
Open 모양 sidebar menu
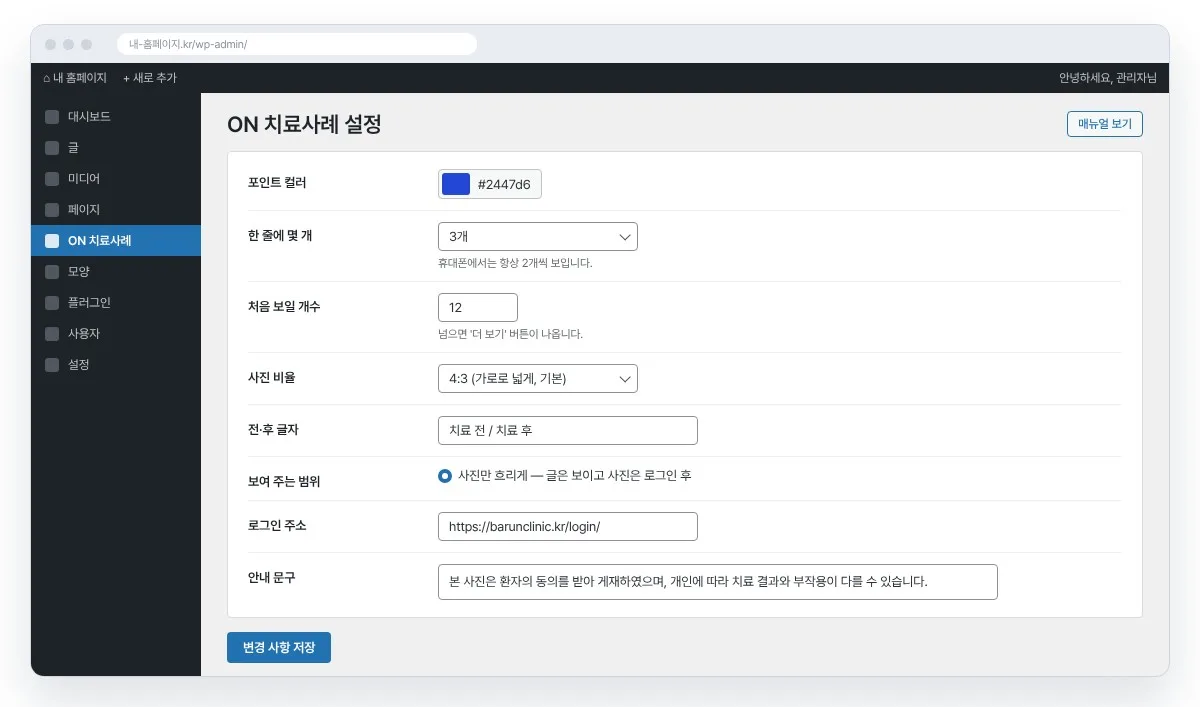[116, 272]
